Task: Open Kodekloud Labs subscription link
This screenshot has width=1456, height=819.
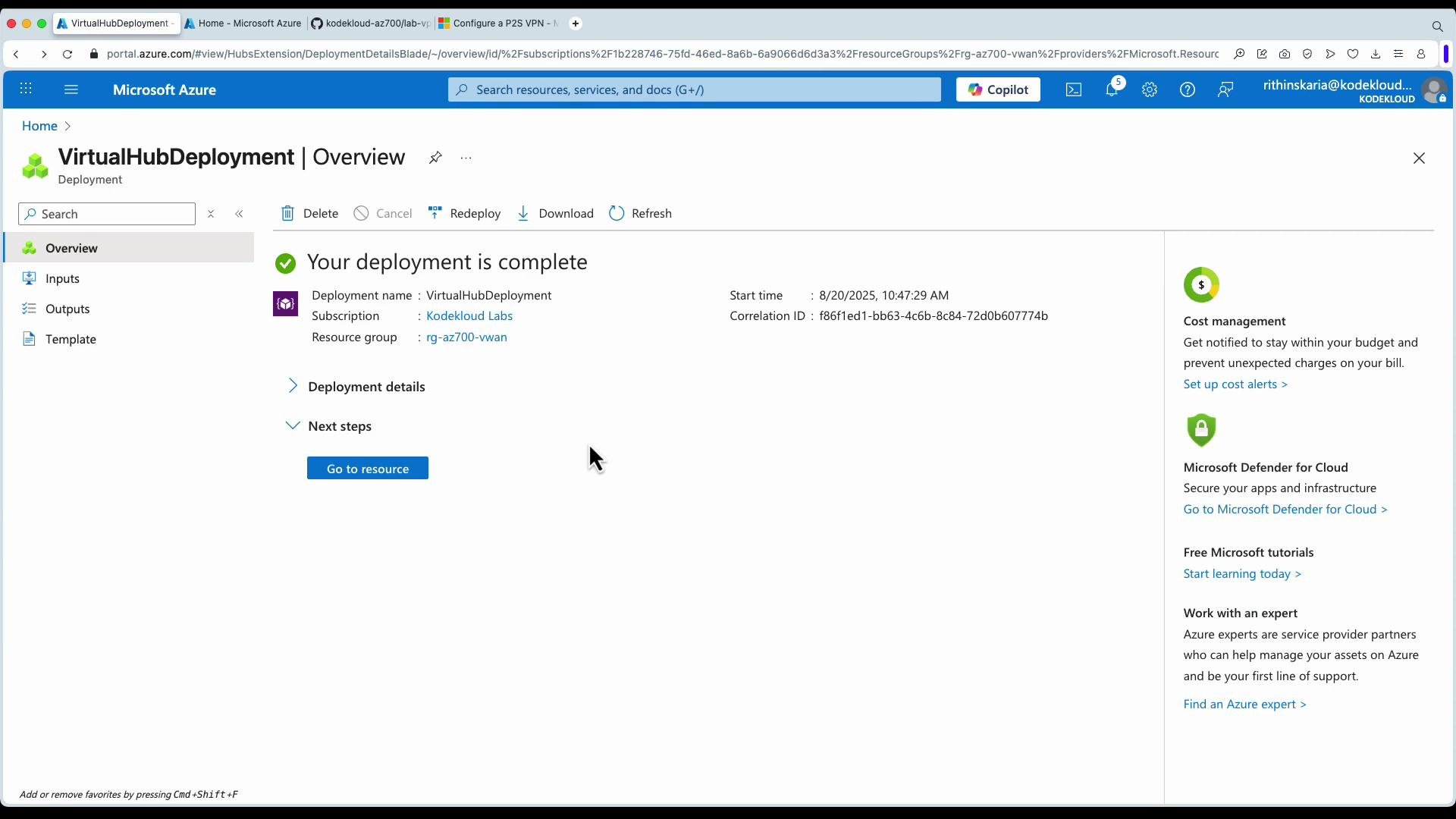Action: [x=469, y=315]
